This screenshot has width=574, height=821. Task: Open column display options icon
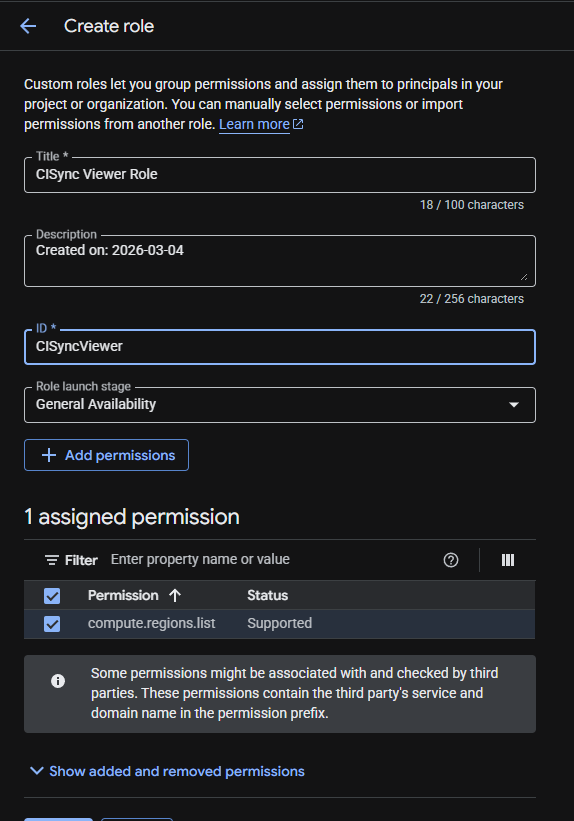point(507,560)
